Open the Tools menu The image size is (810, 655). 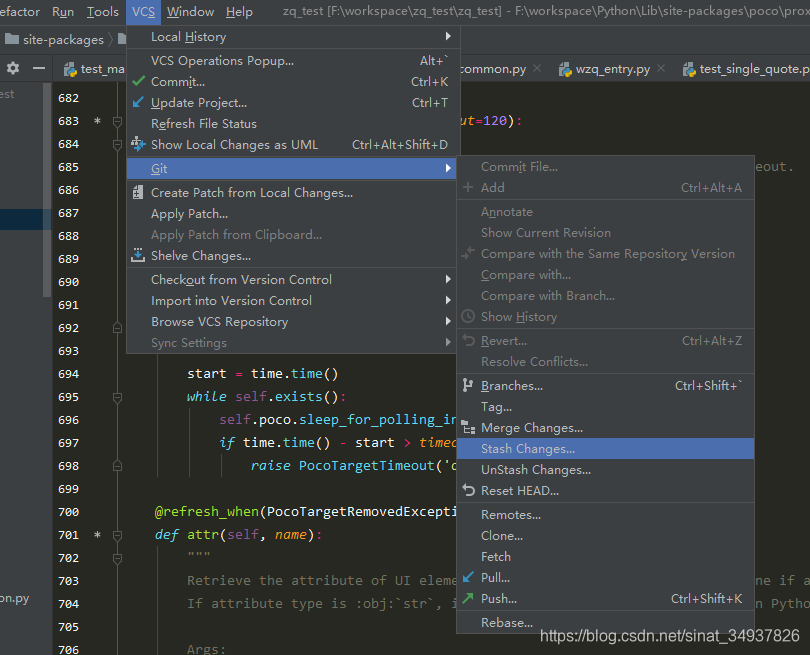point(102,11)
